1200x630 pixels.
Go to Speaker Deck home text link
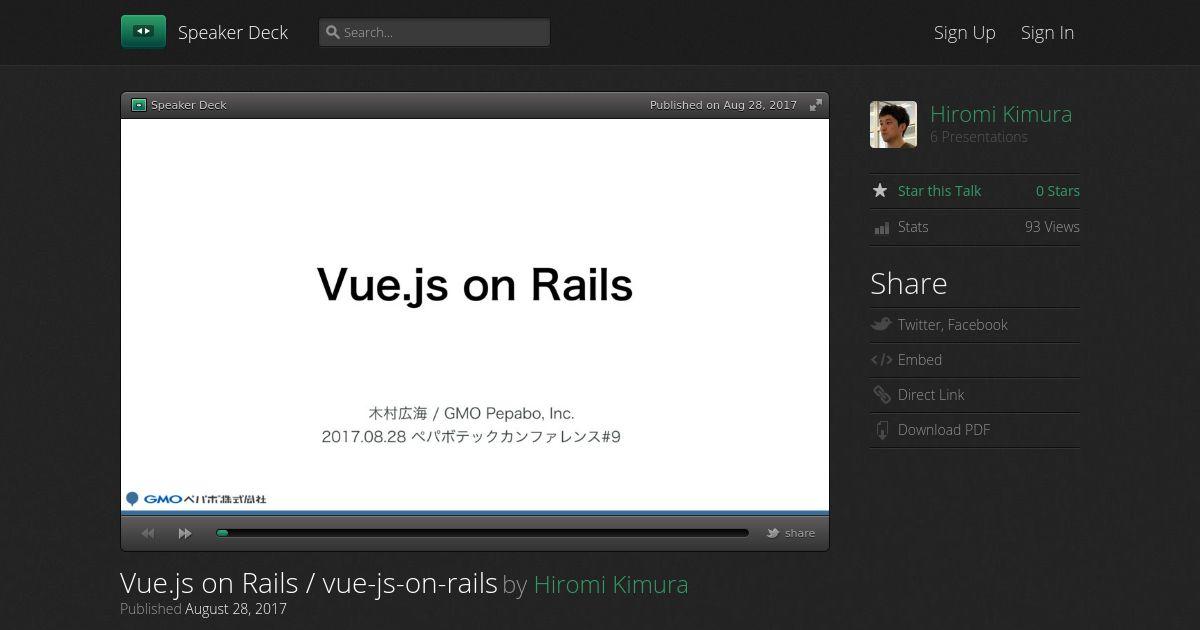tap(233, 32)
